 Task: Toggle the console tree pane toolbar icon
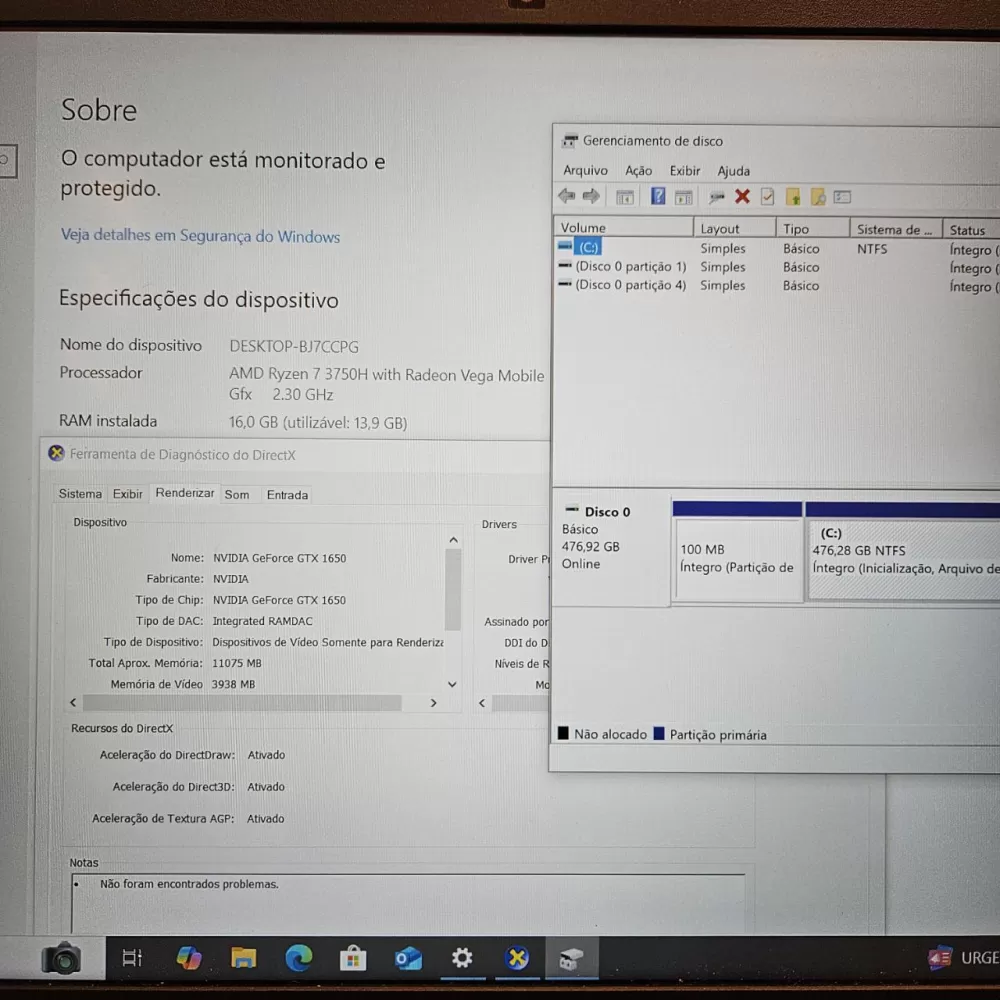tap(624, 197)
